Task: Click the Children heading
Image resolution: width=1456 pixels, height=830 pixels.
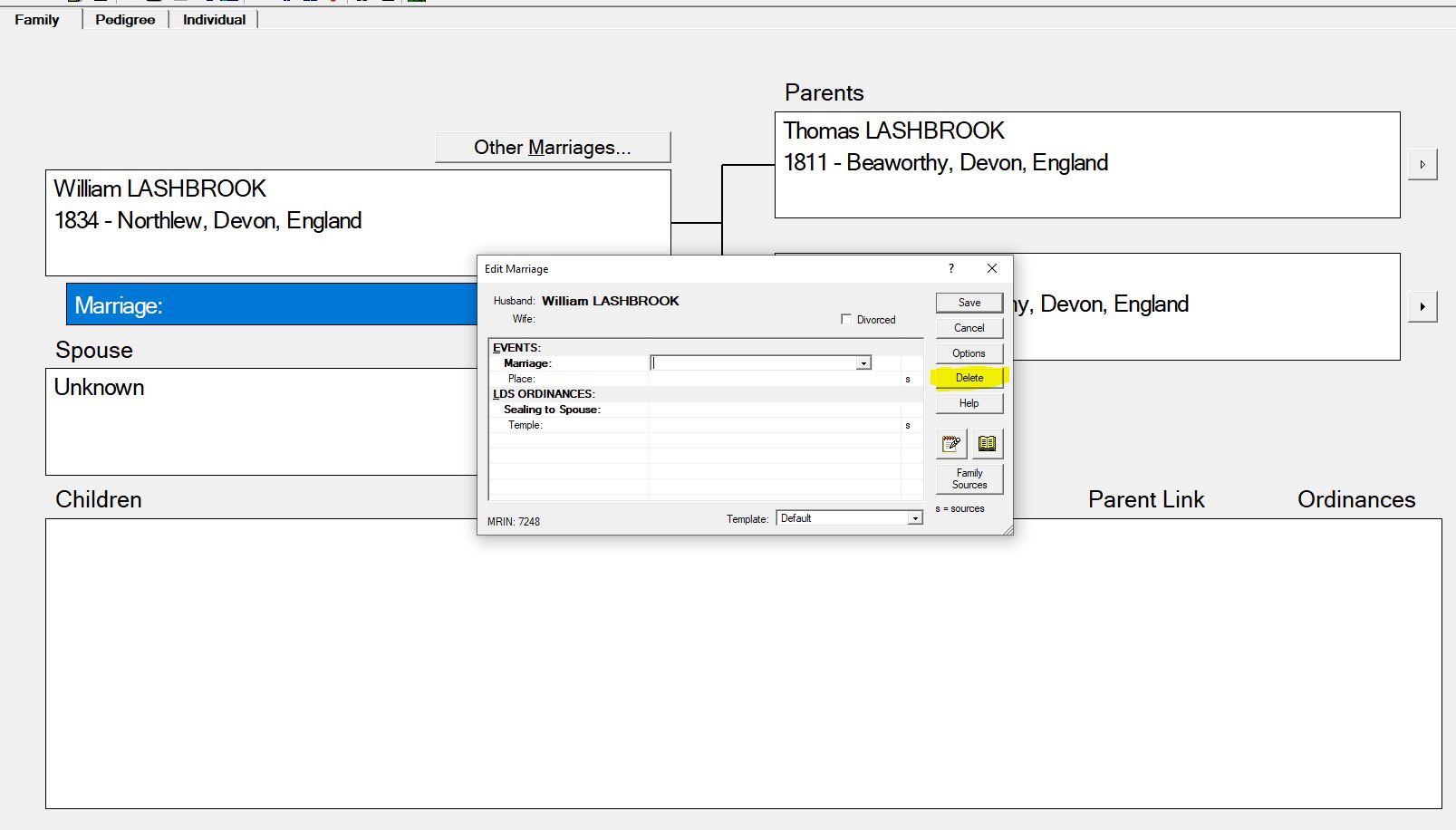Action: [x=99, y=499]
